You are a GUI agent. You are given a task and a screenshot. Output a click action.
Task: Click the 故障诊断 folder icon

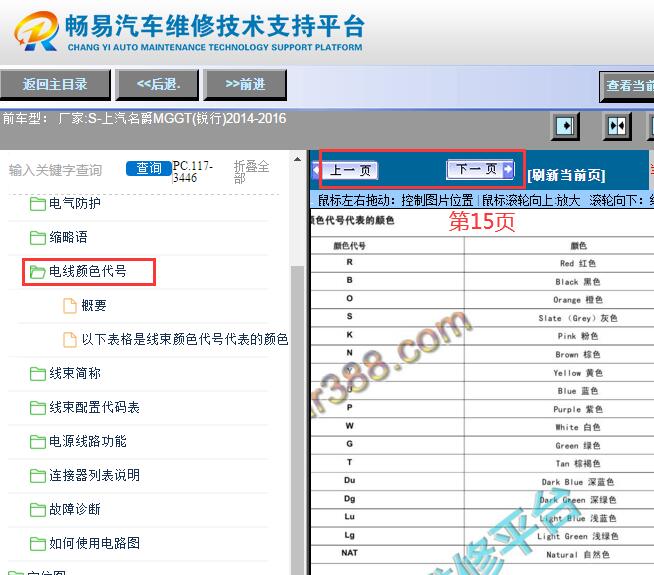pyautogui.click(x=38, y=510)
